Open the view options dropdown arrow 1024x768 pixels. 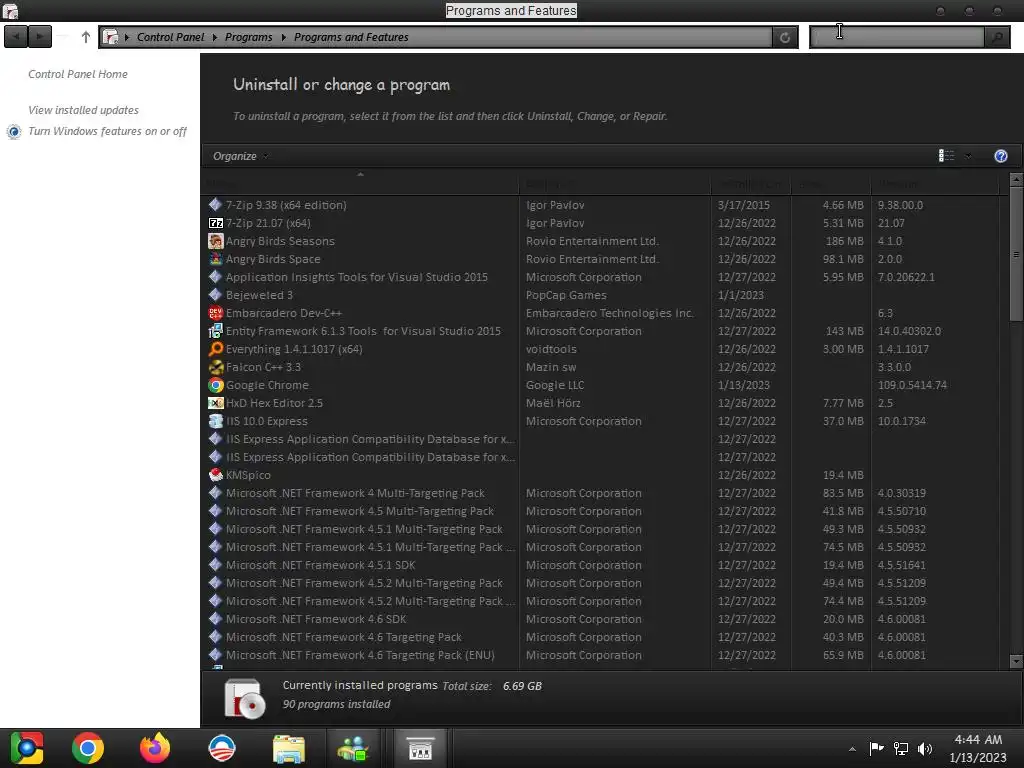click(968, 155)
